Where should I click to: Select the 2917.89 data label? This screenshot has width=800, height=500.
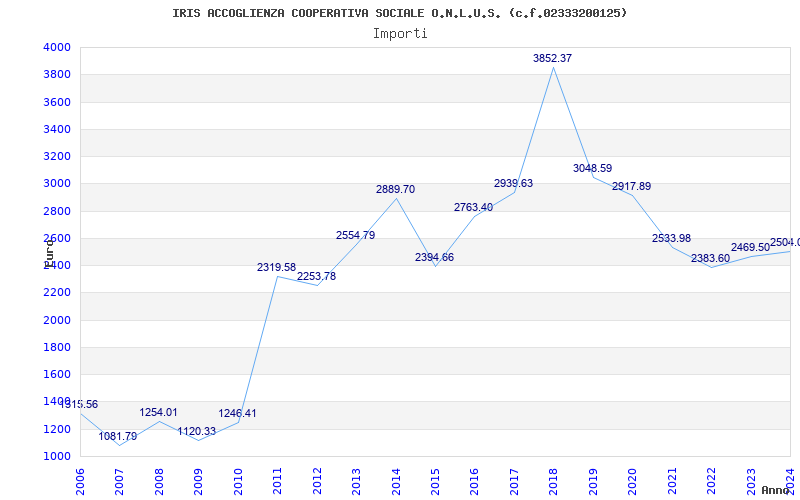[632, 186]
